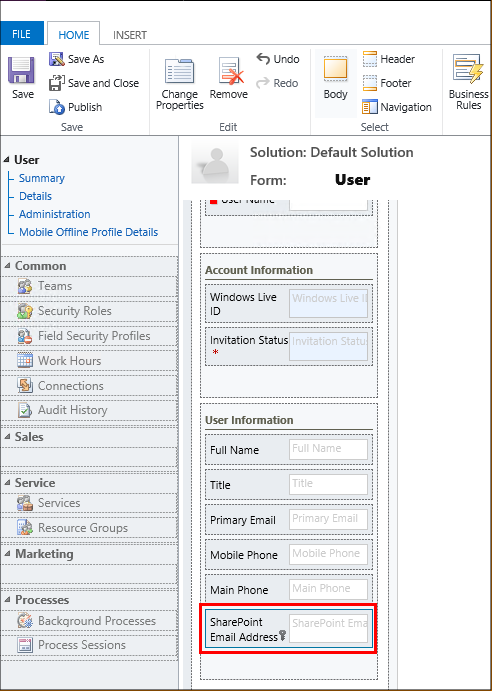Viewport: 492px width, 691px height.
Task: Click the user avatar image
Action: (215, 163)
